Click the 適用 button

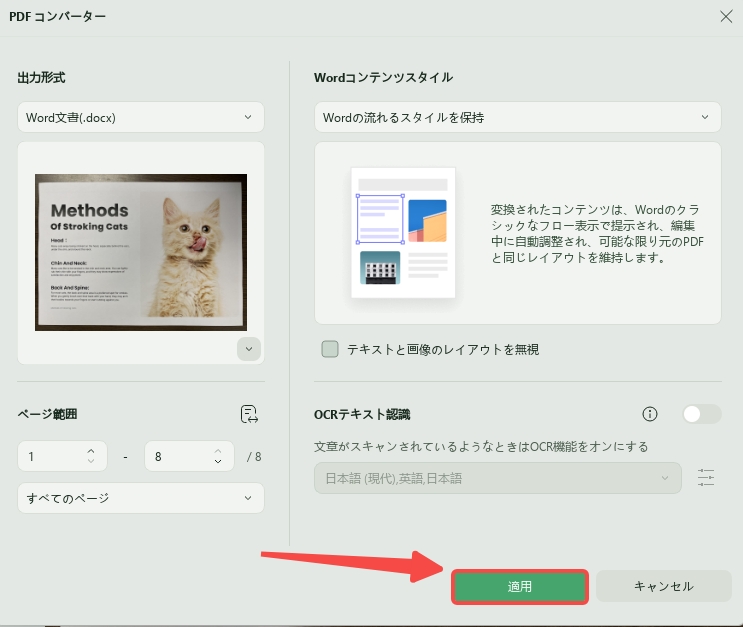pos(520,587)
